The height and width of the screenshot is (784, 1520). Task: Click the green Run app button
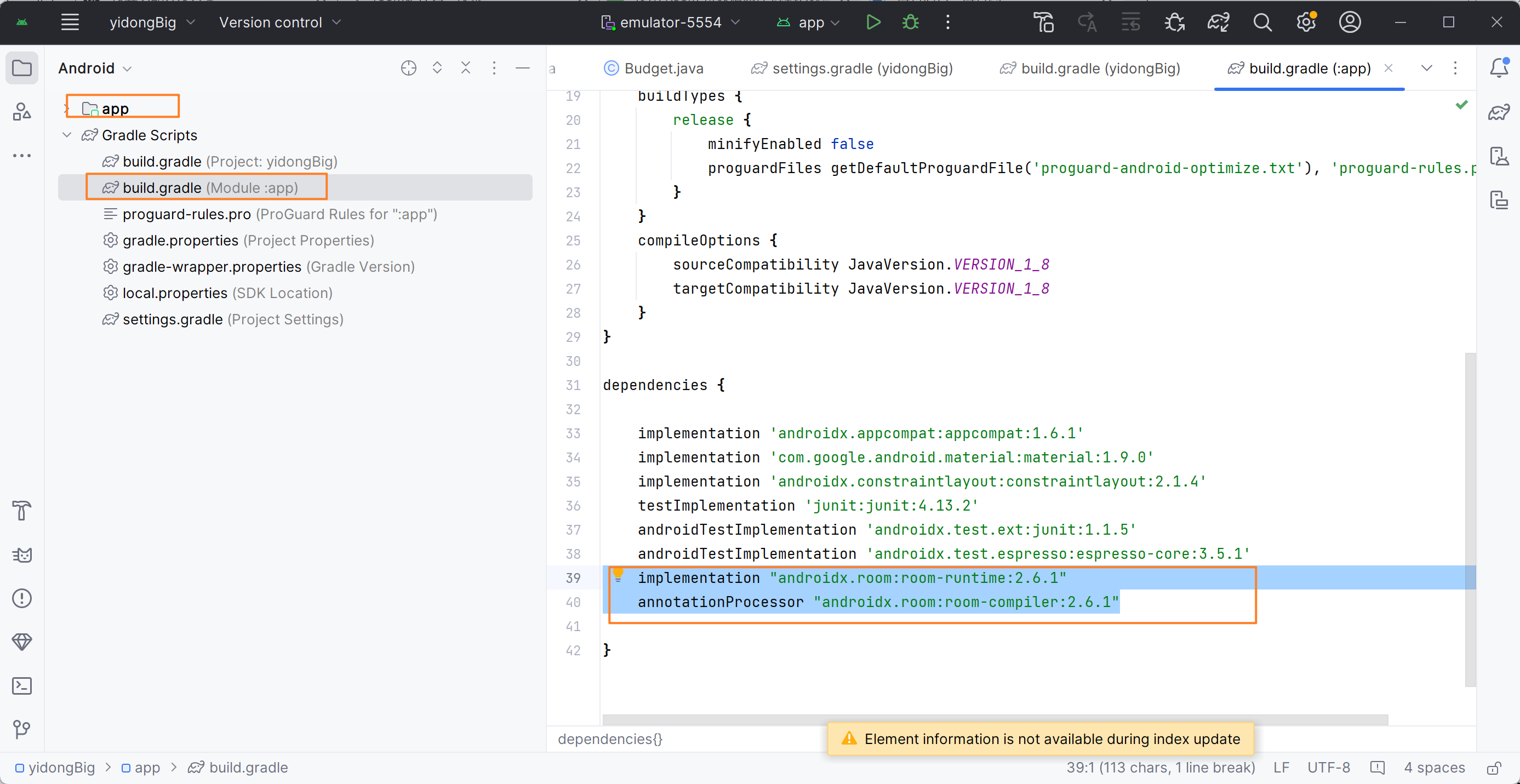coord(873,22)
